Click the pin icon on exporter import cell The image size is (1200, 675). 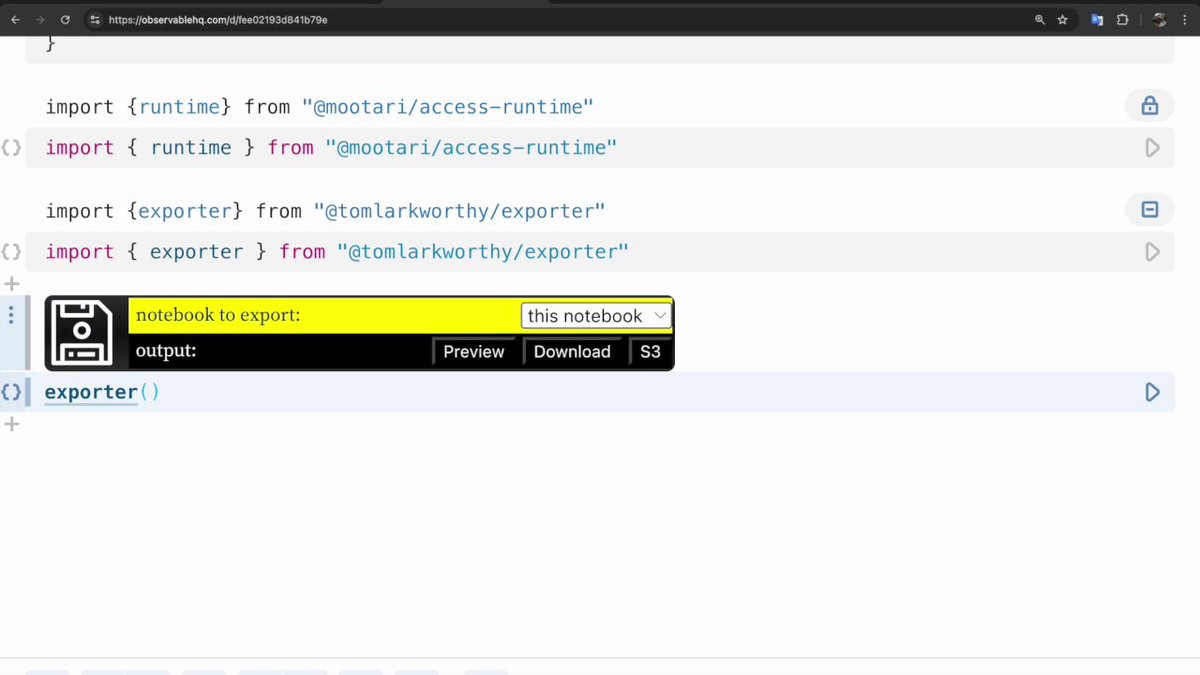click(x=1150, y=209)
